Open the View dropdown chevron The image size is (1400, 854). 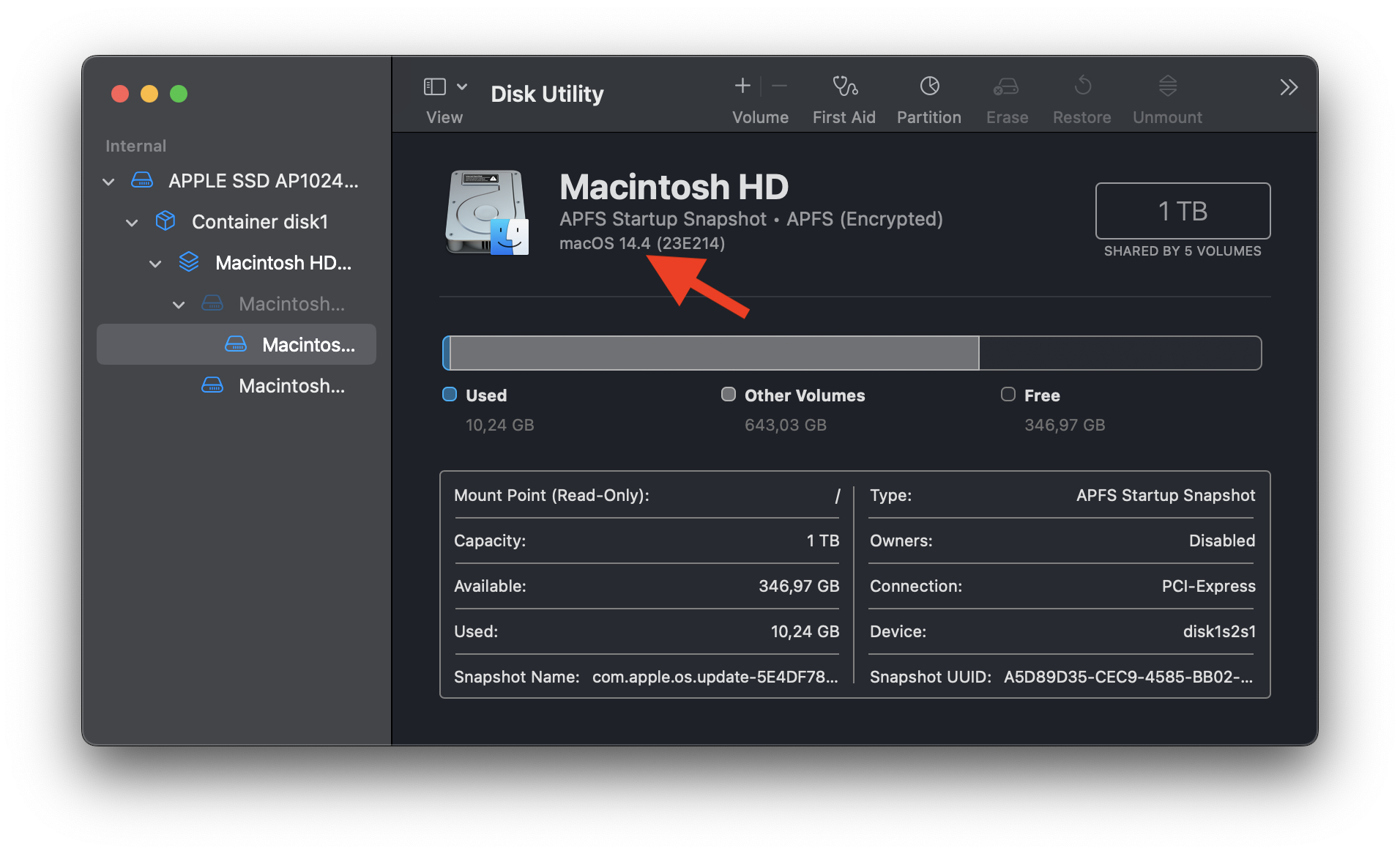point(462,87)
